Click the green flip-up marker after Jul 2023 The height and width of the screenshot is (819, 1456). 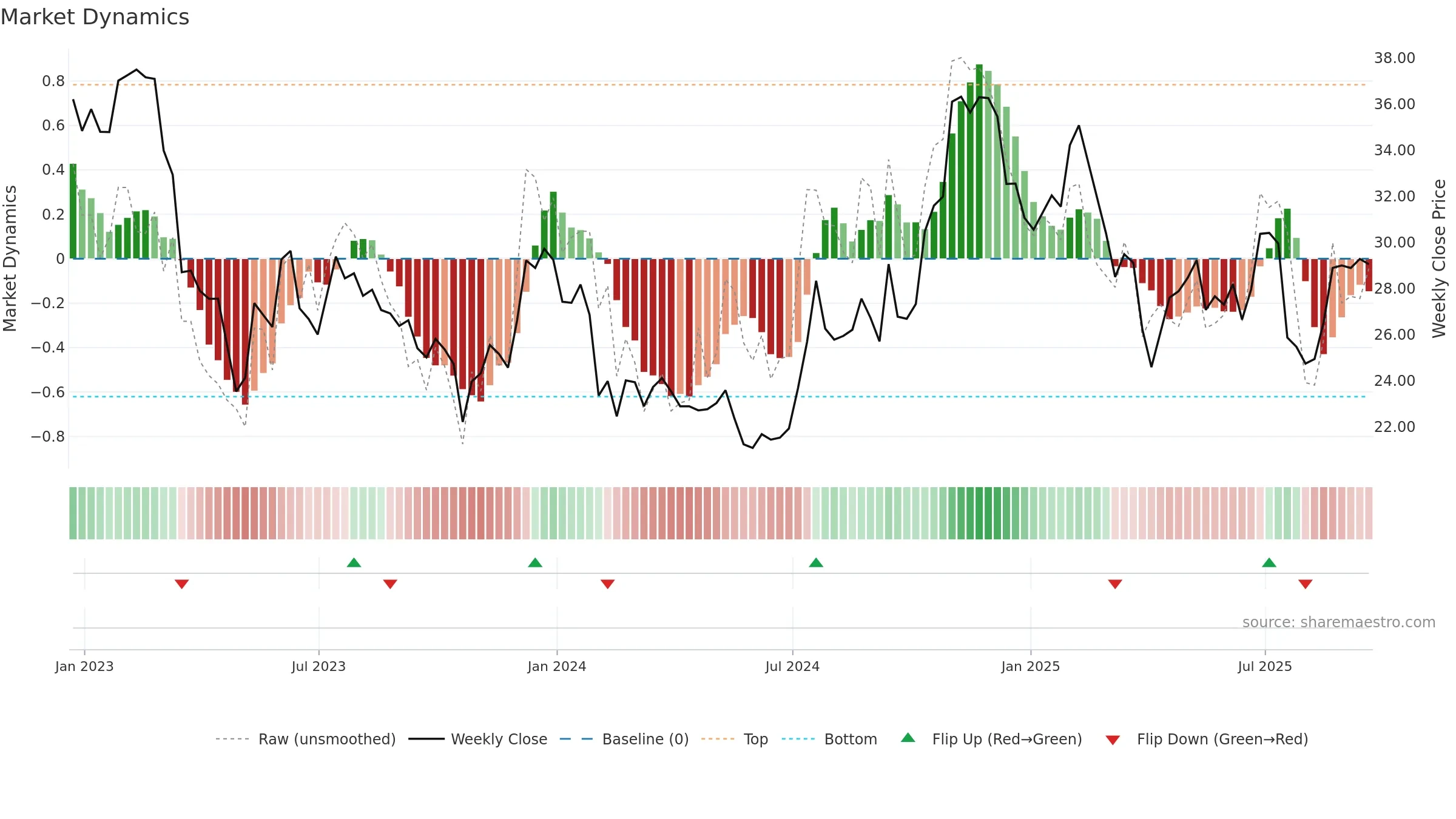coord(354,562)
